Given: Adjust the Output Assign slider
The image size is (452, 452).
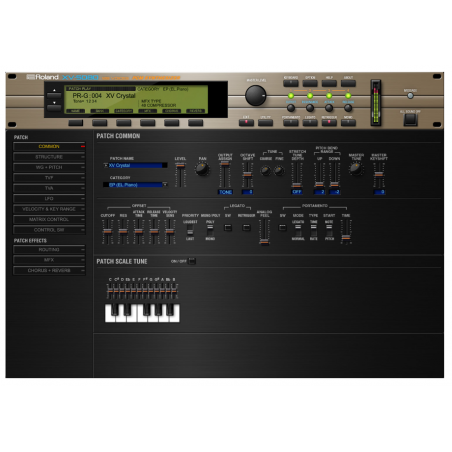Looking at the screenshot, I should pyautogui.click(x=225, y=174).
